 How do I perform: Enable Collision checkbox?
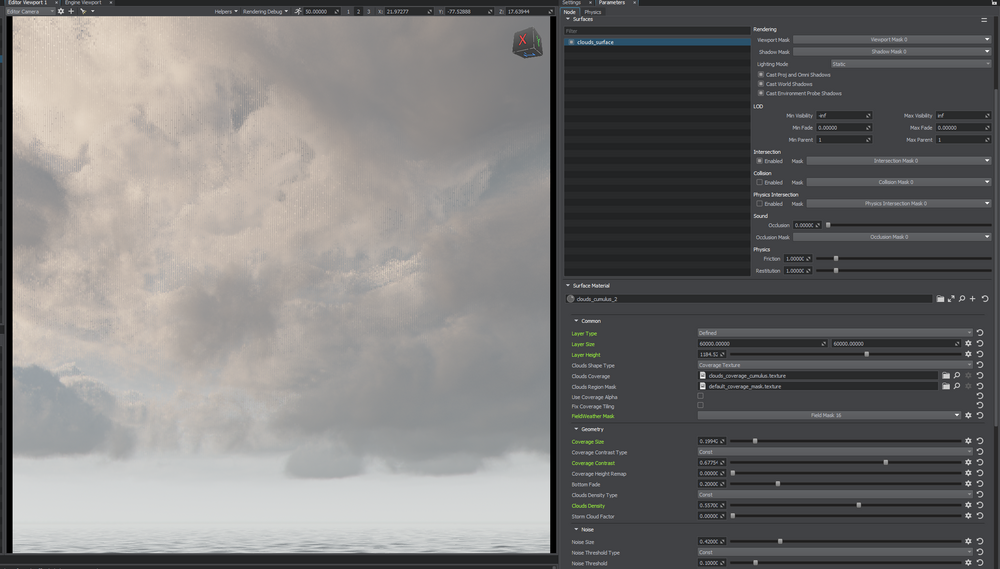[759, 182]
